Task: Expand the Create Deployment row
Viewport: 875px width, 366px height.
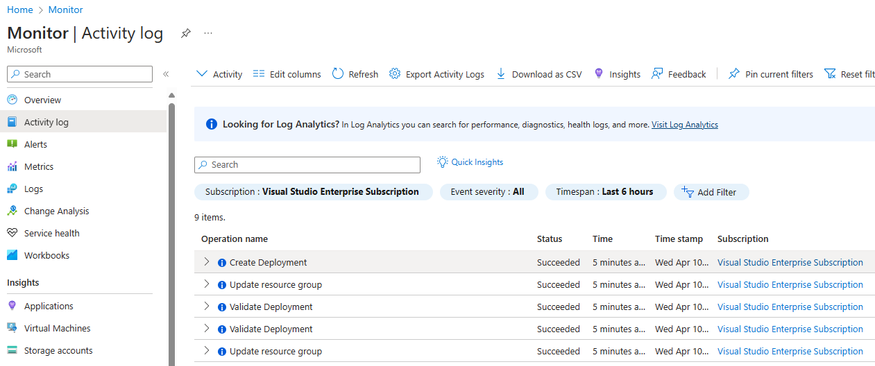Action: tap(206, 262)
